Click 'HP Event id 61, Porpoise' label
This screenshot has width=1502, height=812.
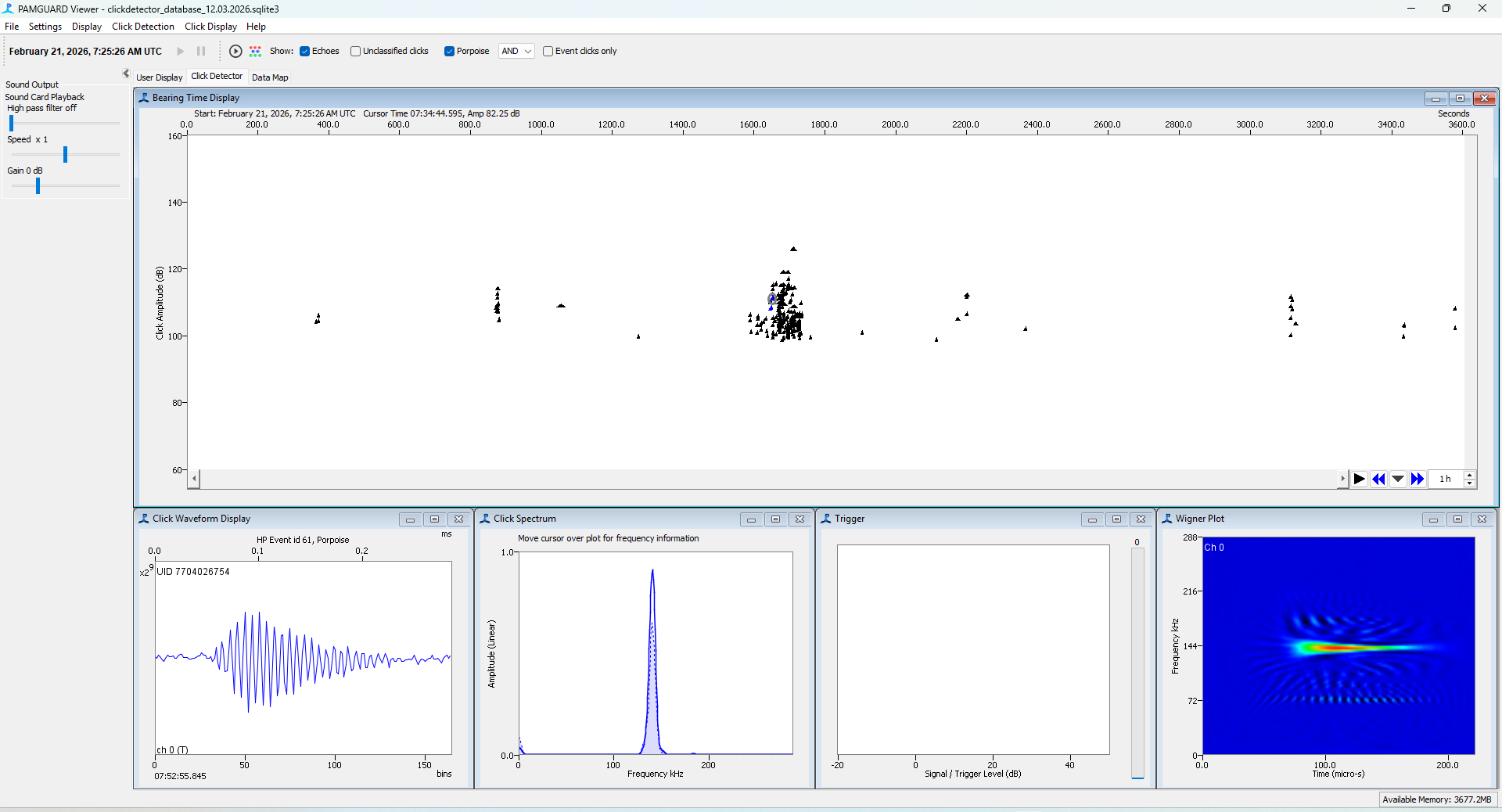[x=303, y=540]
